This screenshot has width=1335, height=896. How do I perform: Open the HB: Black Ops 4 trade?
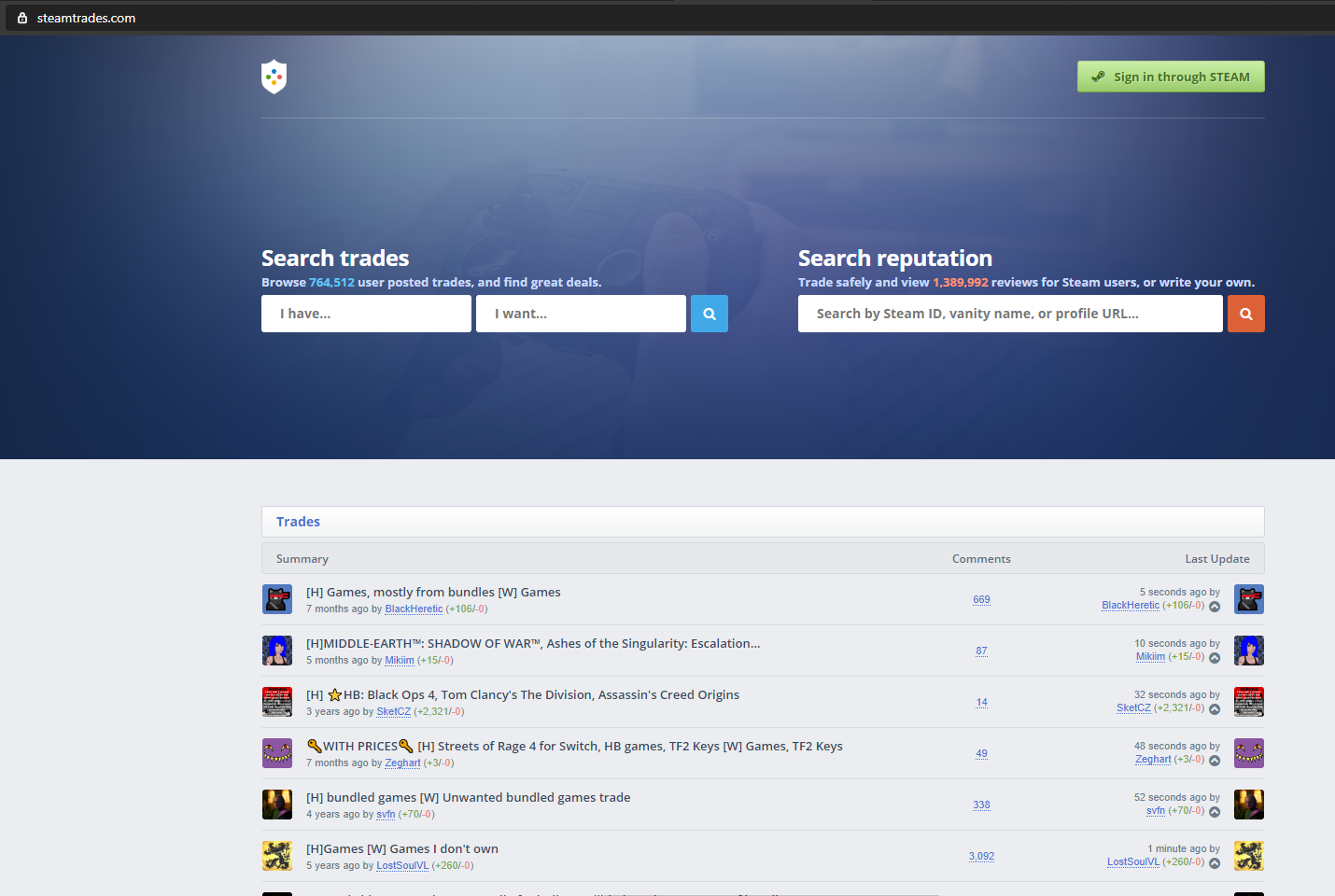pos(523,694)
